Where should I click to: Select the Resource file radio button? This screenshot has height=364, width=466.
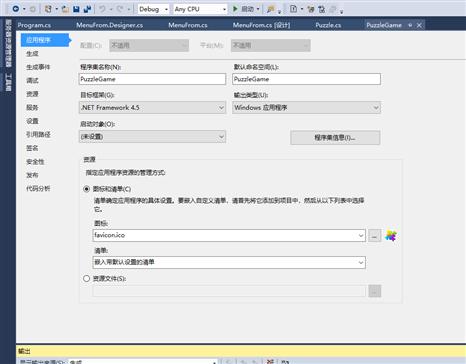(86, 278)
